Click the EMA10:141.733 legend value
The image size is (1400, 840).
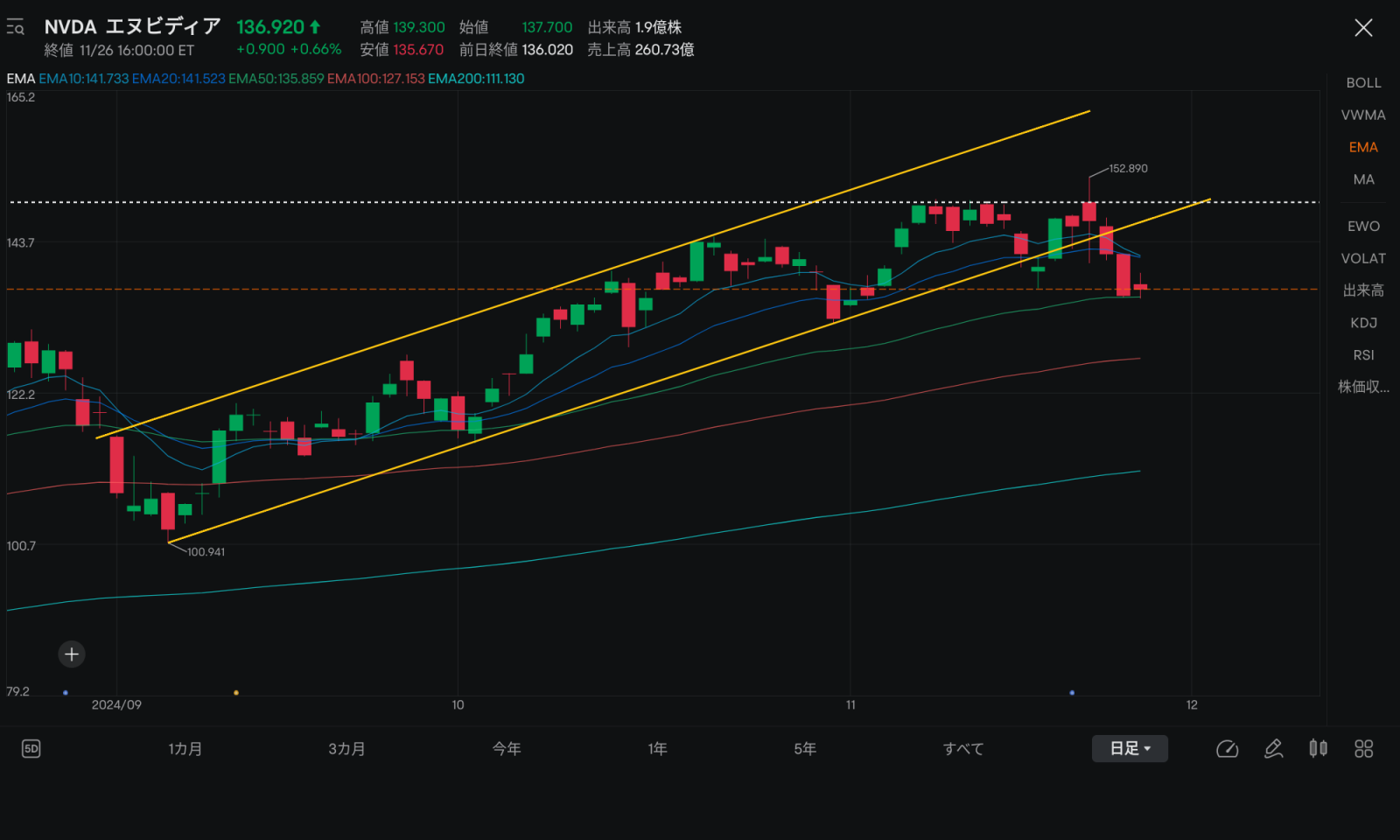(x=84, y=79)
